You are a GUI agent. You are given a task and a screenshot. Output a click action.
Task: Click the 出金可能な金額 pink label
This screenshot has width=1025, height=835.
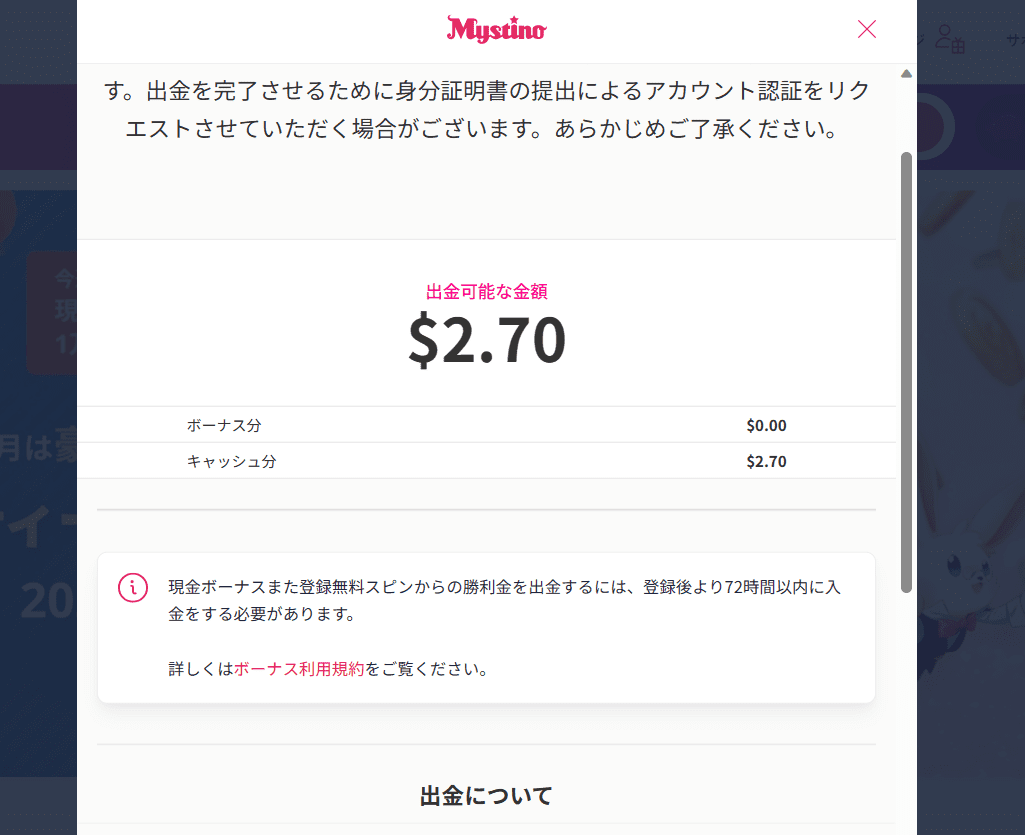coord(487,292)
